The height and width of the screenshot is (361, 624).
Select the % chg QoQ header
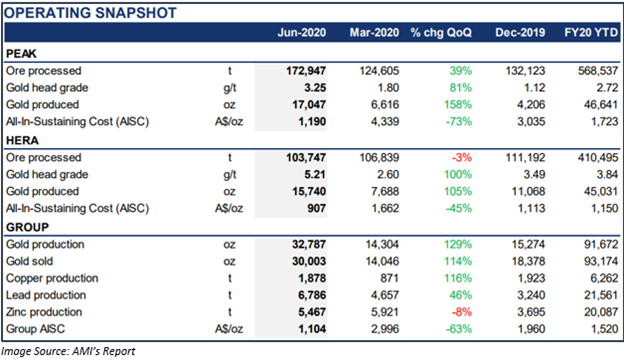[x=441, y=32]
